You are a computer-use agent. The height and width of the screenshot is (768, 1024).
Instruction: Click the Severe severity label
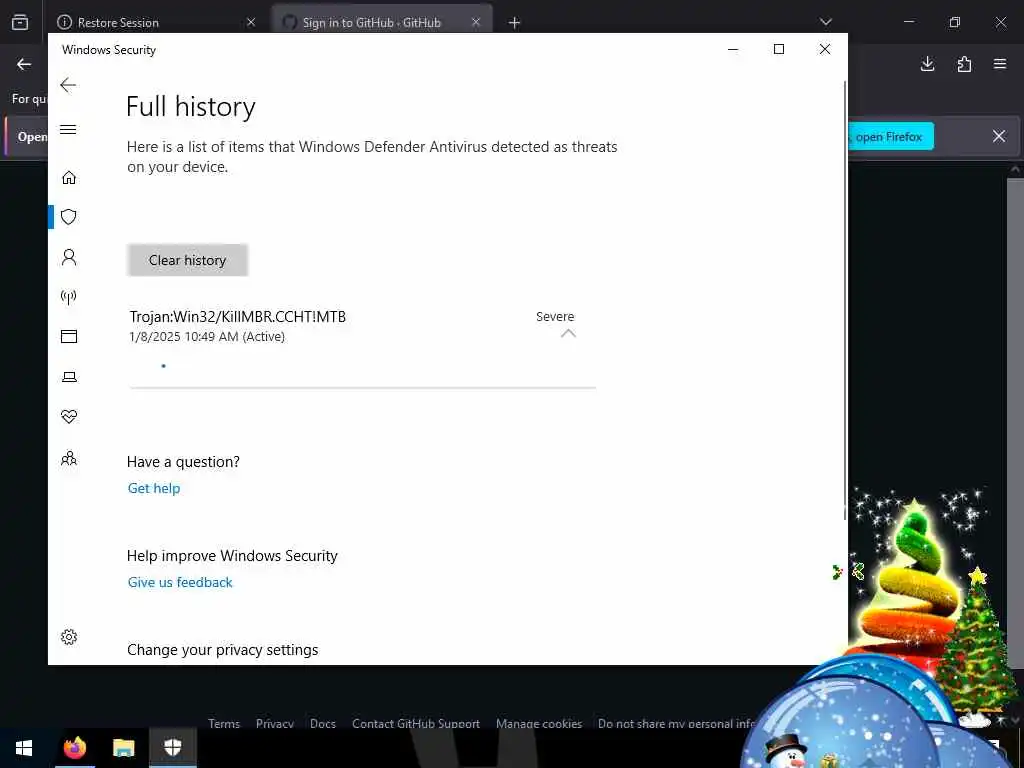[555, 317]
